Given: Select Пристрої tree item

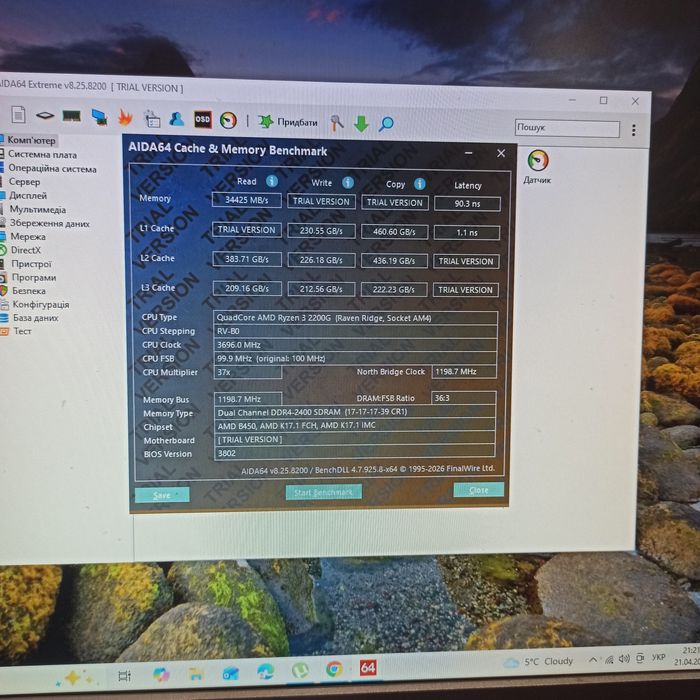Looking at the screenshot, I should coord(31,264).
